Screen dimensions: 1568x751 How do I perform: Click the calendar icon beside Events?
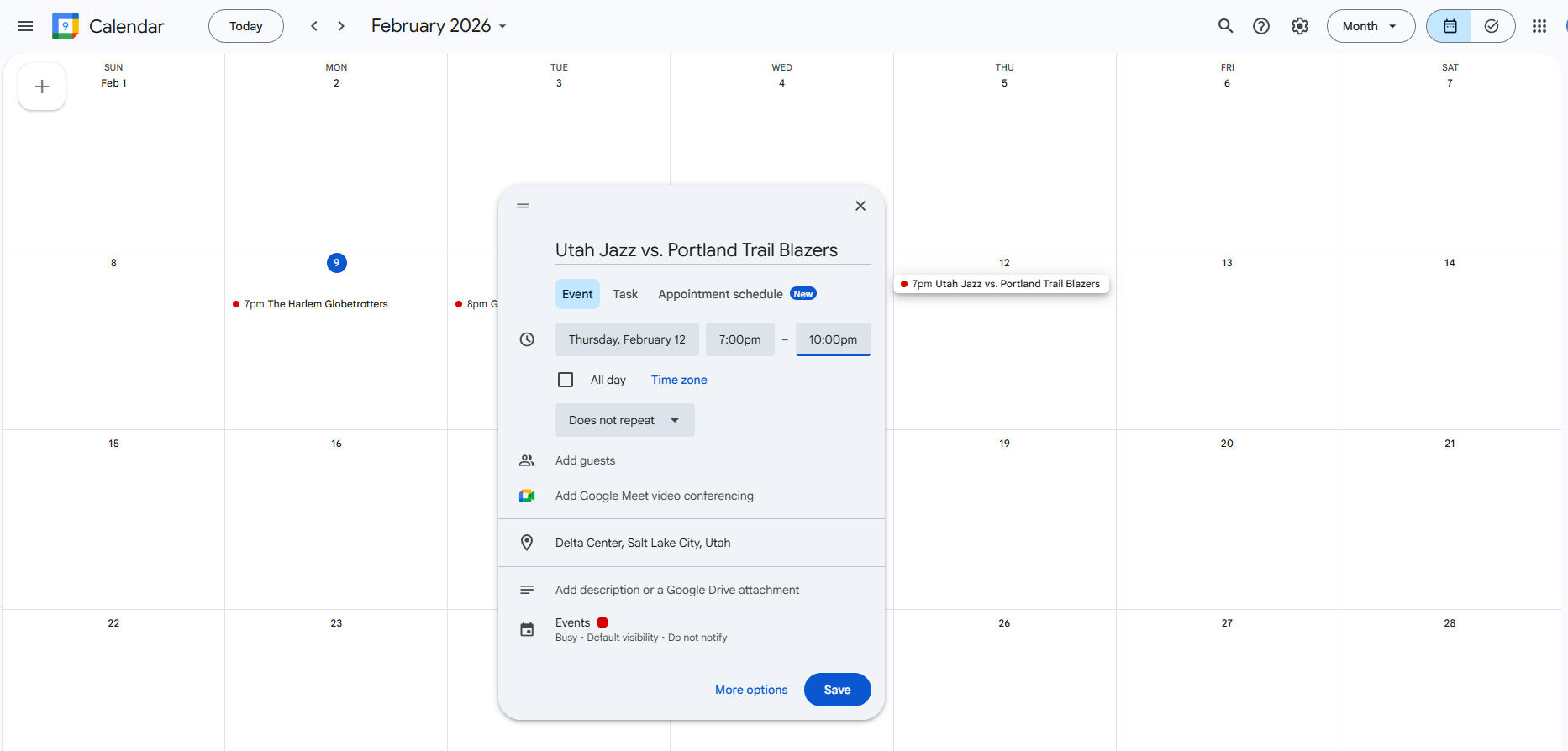pos(527,629)
